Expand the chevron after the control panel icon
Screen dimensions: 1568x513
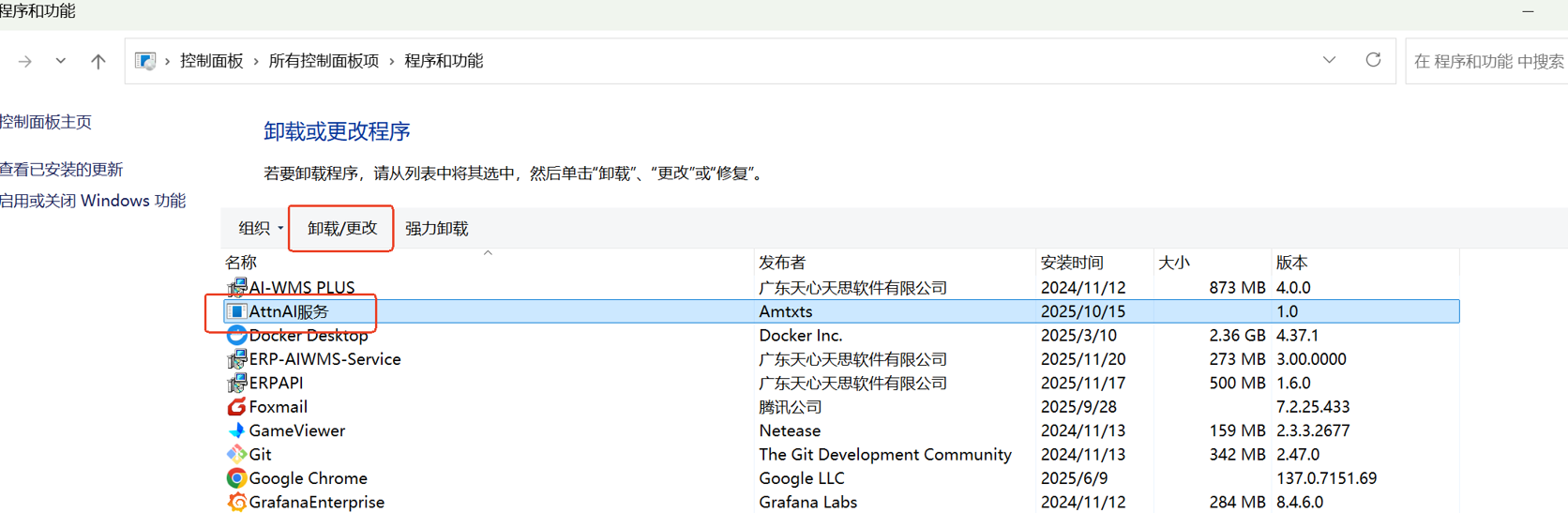coord(168,61)
